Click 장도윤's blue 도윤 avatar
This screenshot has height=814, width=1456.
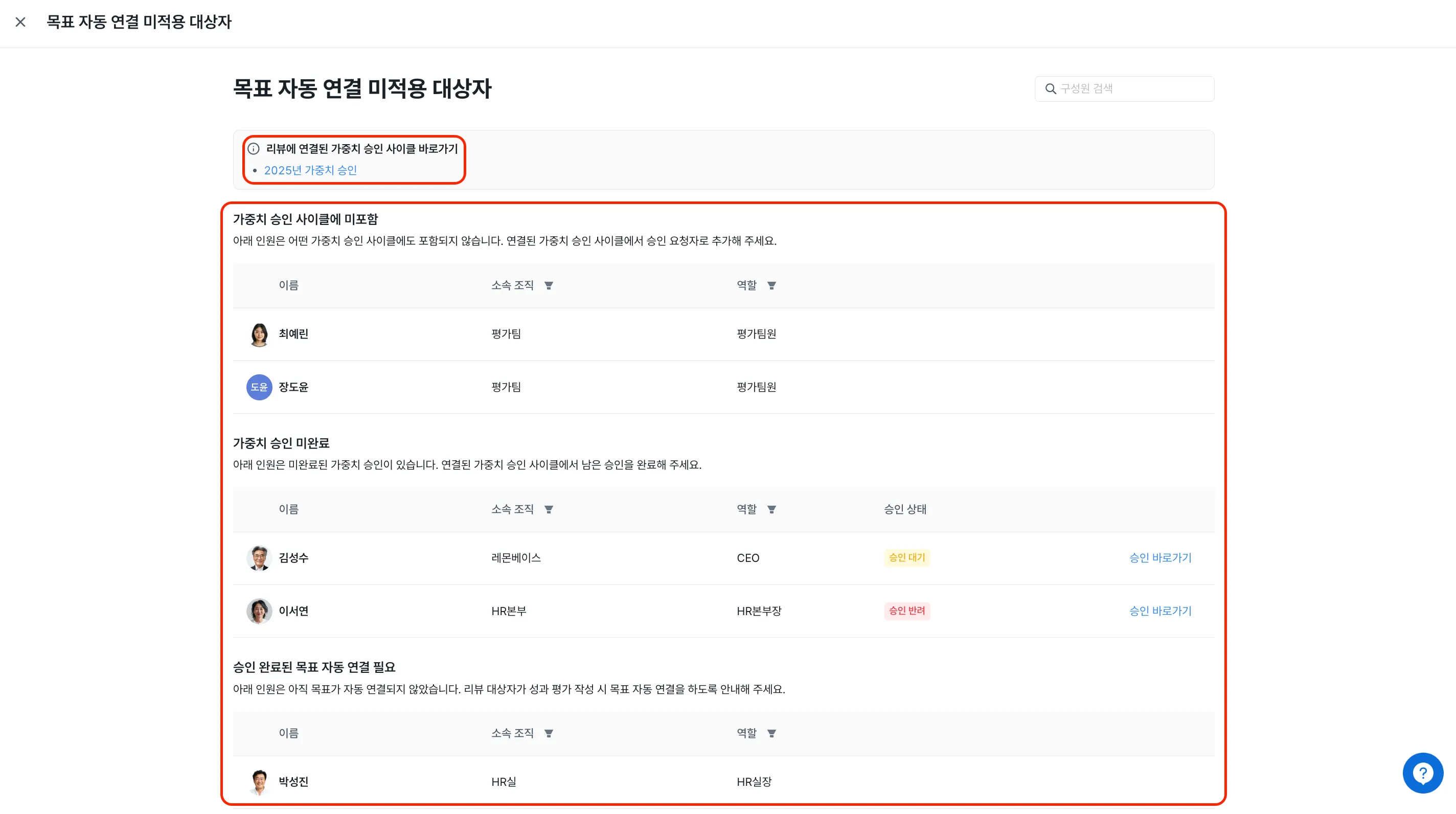(259, 387)
